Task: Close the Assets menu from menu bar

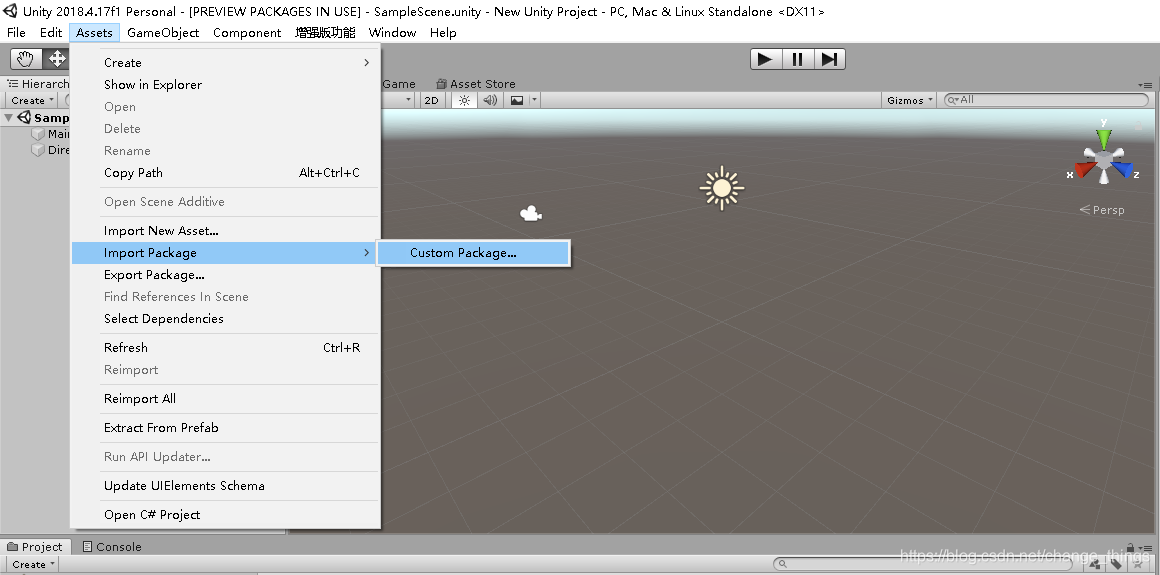Action: coord(95,33)
